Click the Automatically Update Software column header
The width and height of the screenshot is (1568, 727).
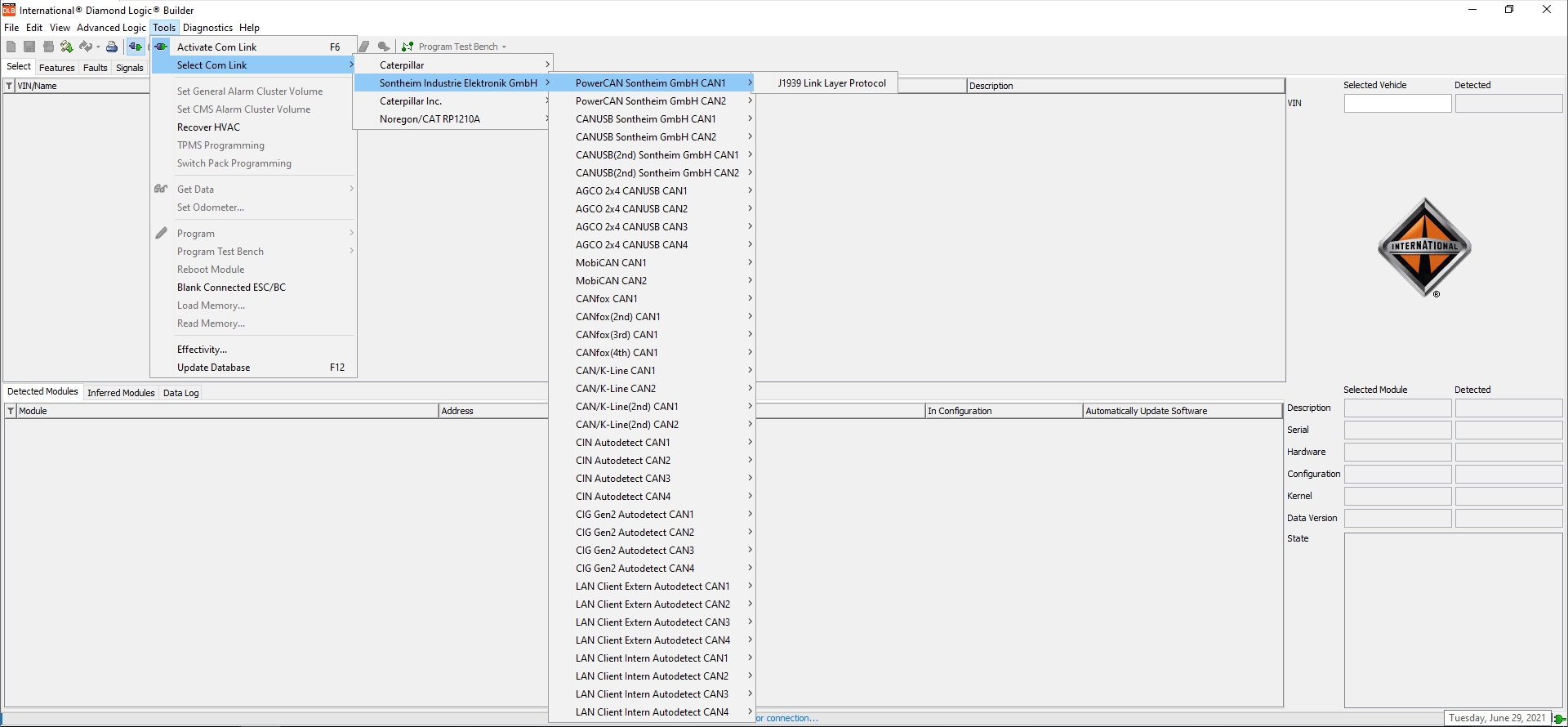[1183, 411]
